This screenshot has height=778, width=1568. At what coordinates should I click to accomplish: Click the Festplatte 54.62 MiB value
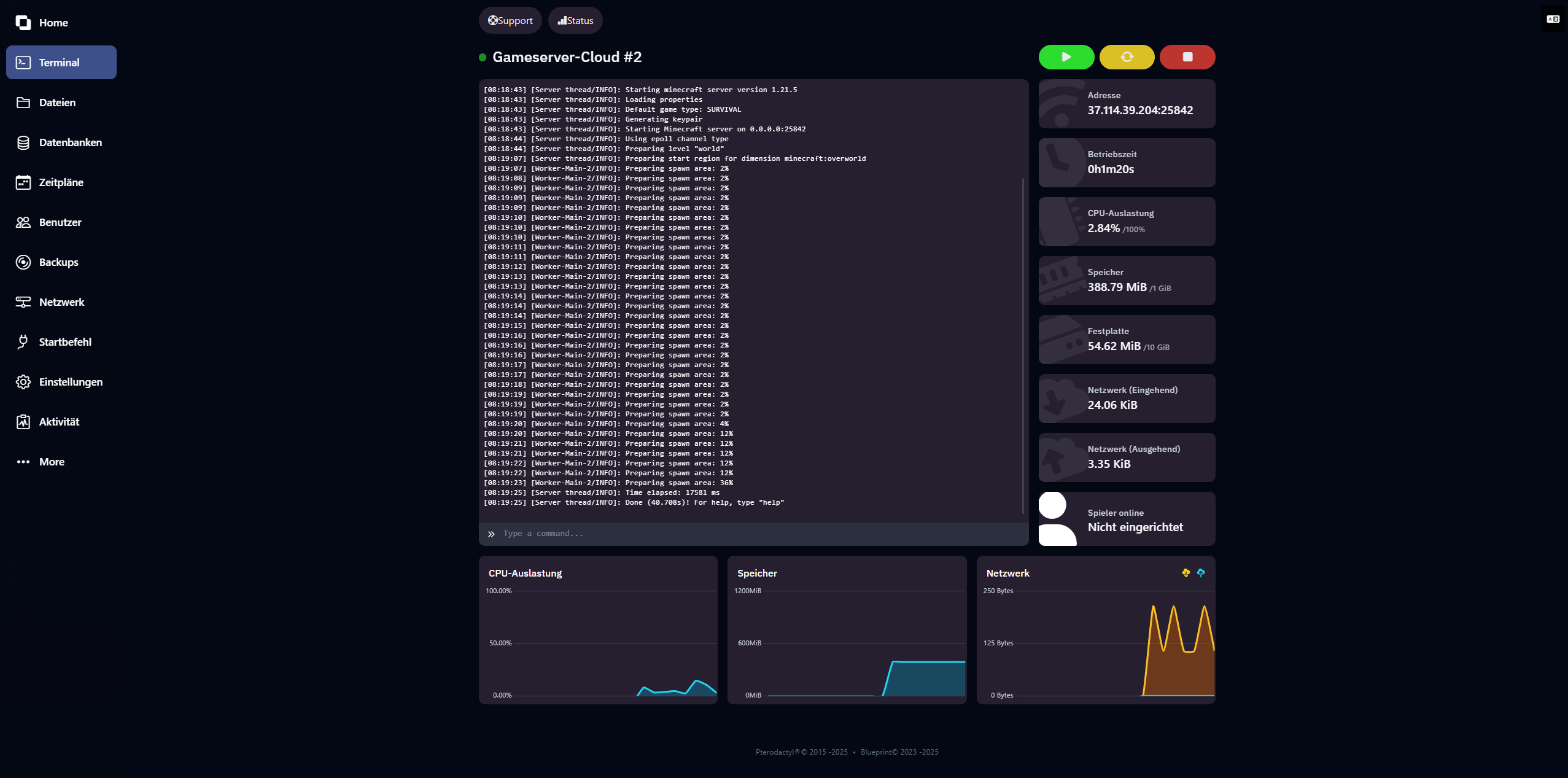pyautogui.click(x=1114, y=346)
